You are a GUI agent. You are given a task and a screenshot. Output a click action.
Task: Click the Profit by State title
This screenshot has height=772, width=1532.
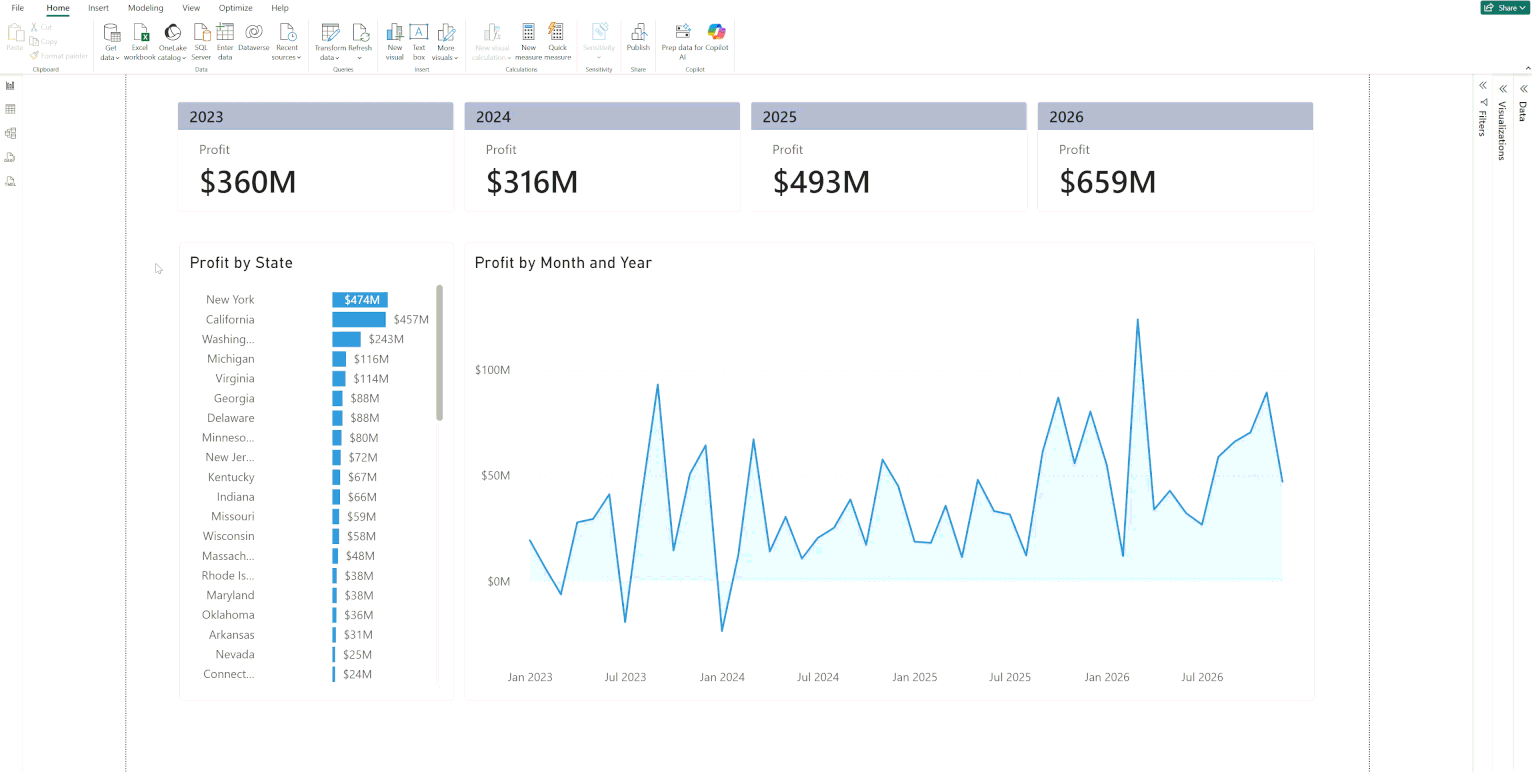click(241, 263)
